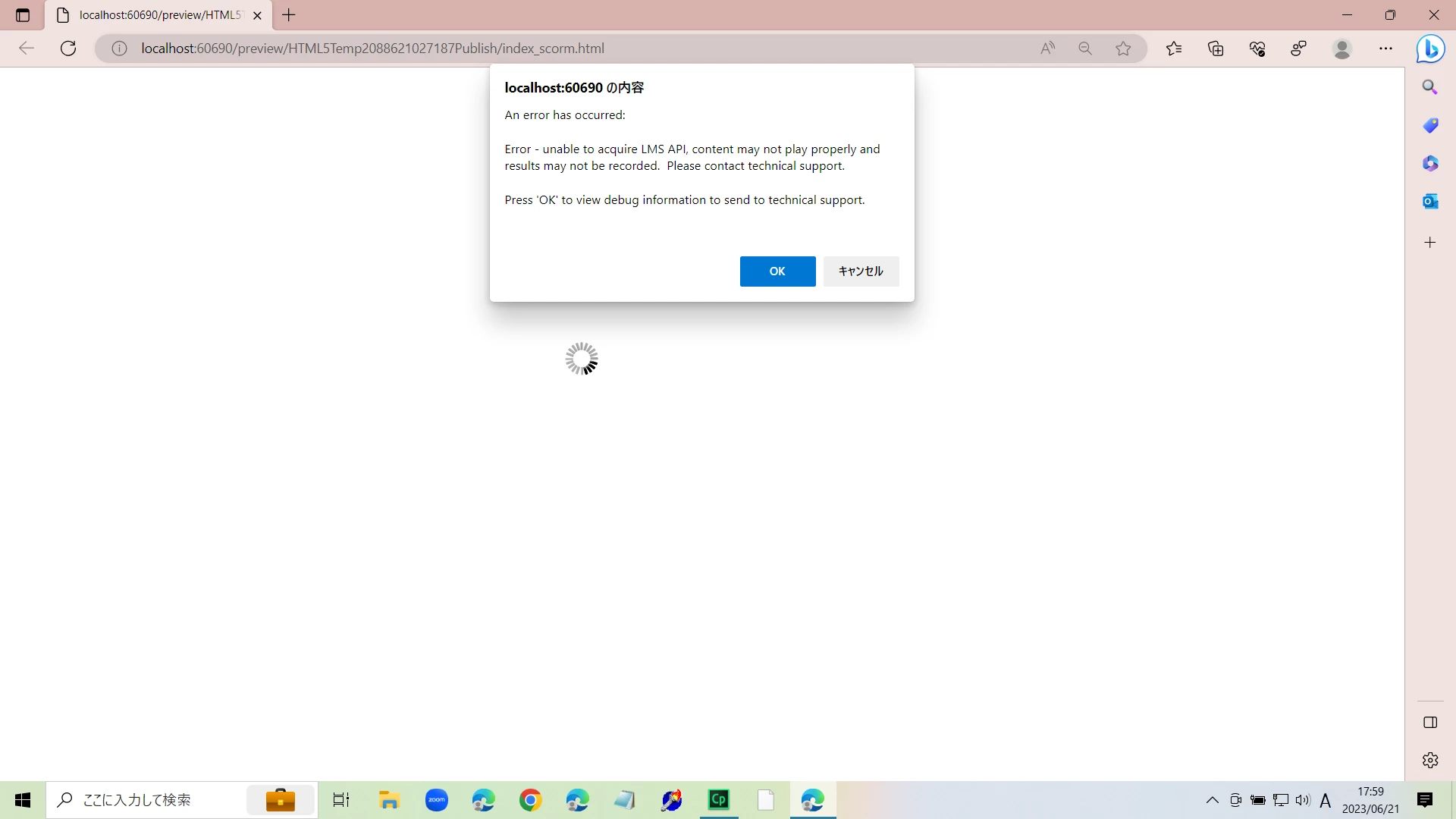
Task: Refresh the page with reload icon
Action: (x=68, y=49)
